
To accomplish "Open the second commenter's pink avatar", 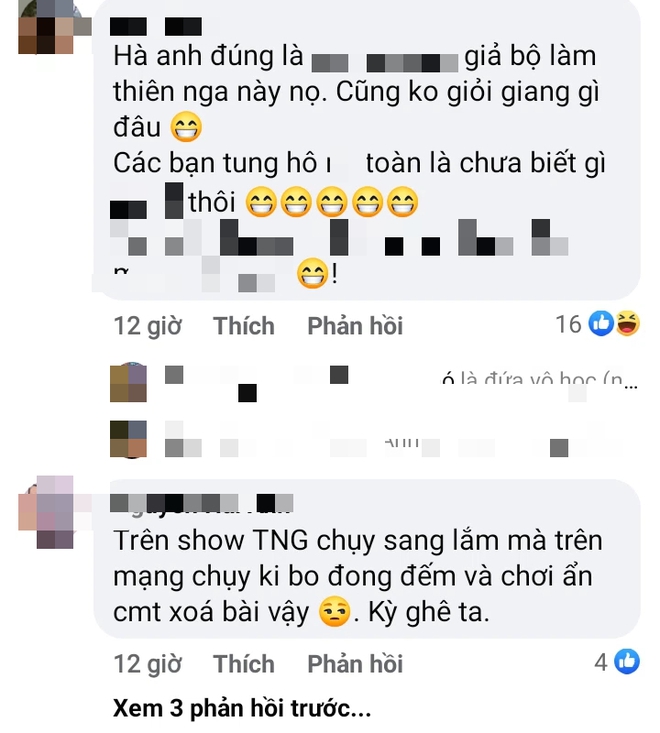I will (x=46, y=512).
